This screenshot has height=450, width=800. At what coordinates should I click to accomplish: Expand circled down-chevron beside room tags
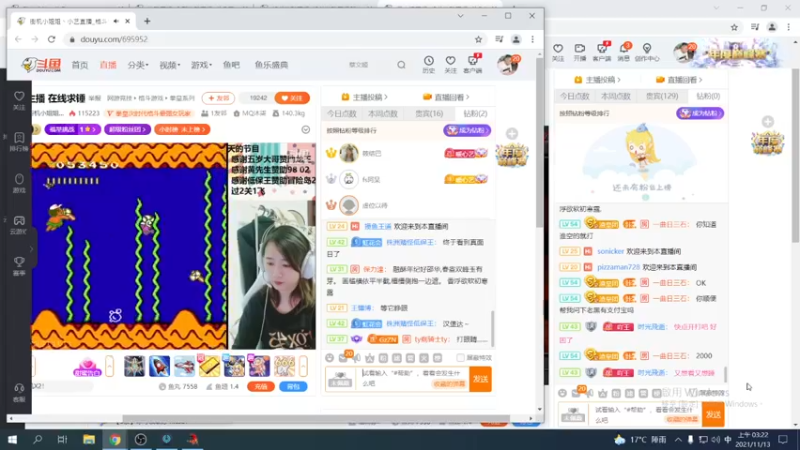(306, 130)
